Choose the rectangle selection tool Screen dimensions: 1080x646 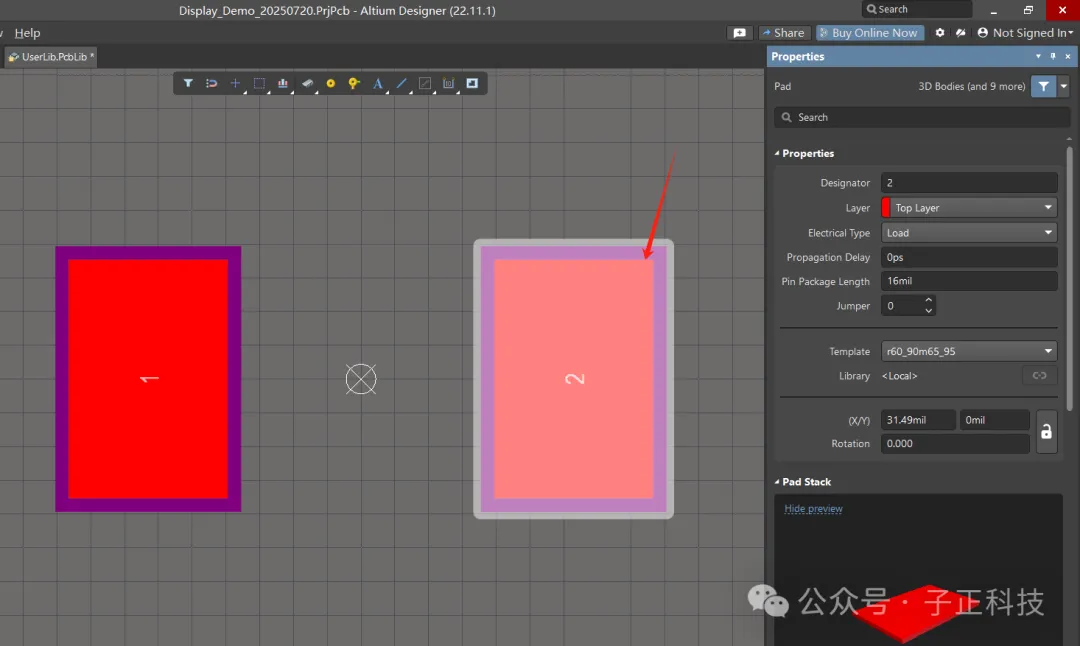pyautogui.click(x=259, y=83)
